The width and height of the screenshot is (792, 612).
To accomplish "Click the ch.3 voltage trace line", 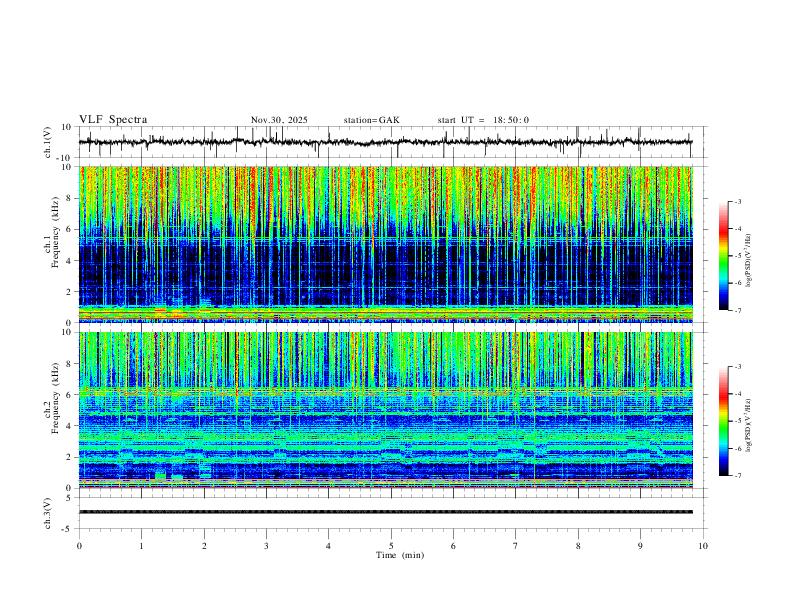I will (385, 512).
